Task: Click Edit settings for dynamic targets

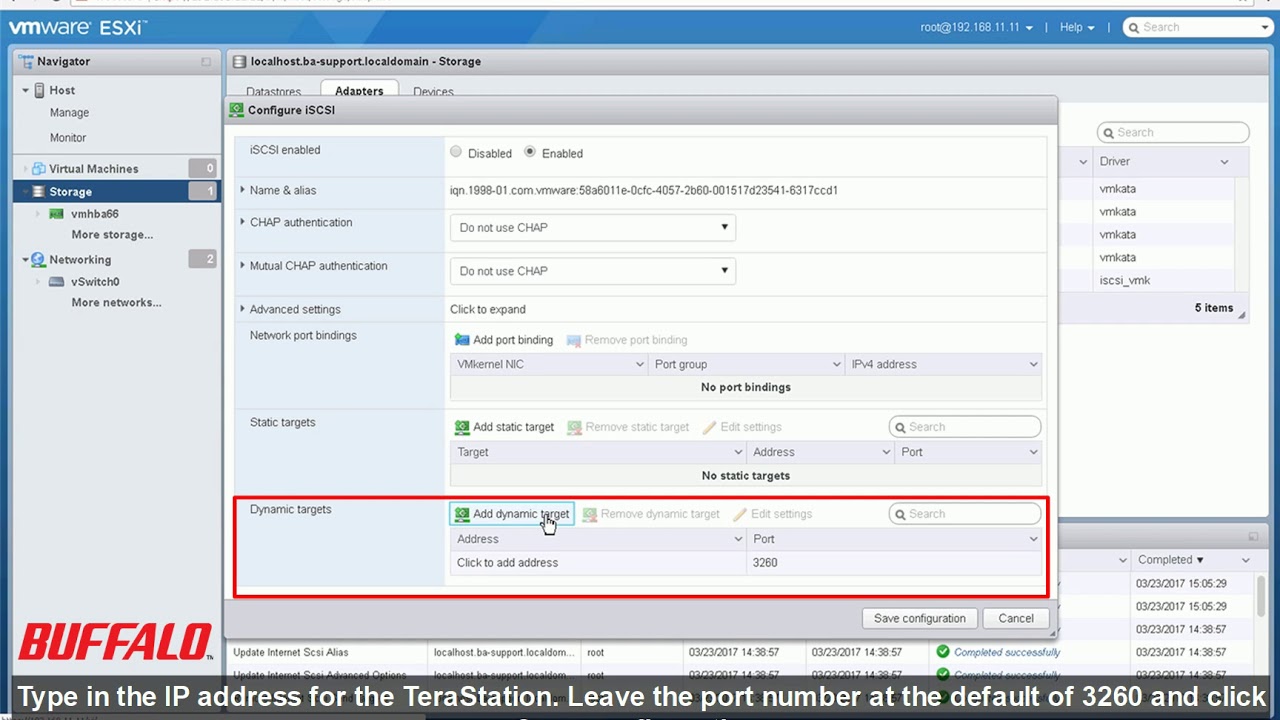Action: pyautogui.click(x=773, y=514)
